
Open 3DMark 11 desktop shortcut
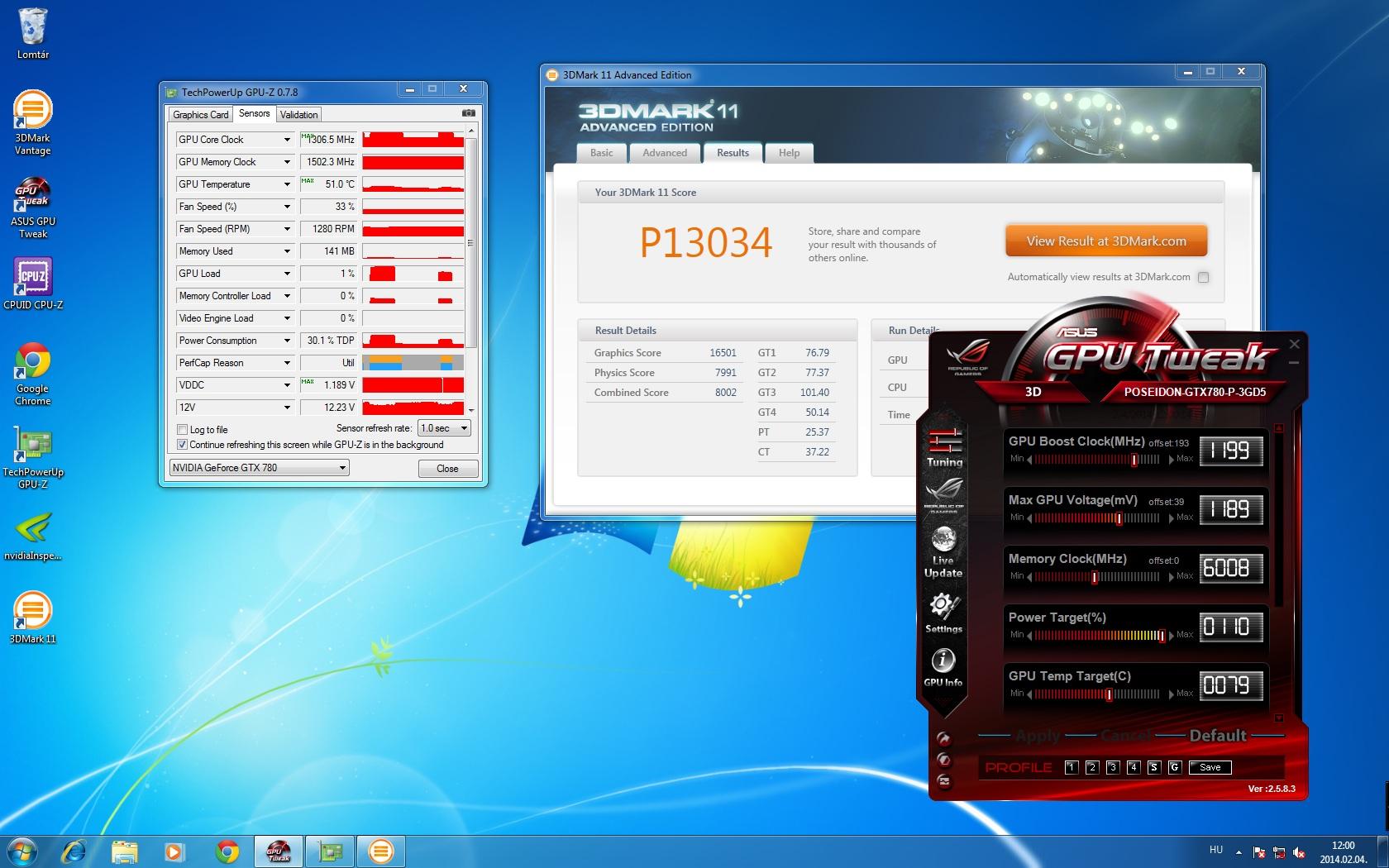tap(33, 618)
